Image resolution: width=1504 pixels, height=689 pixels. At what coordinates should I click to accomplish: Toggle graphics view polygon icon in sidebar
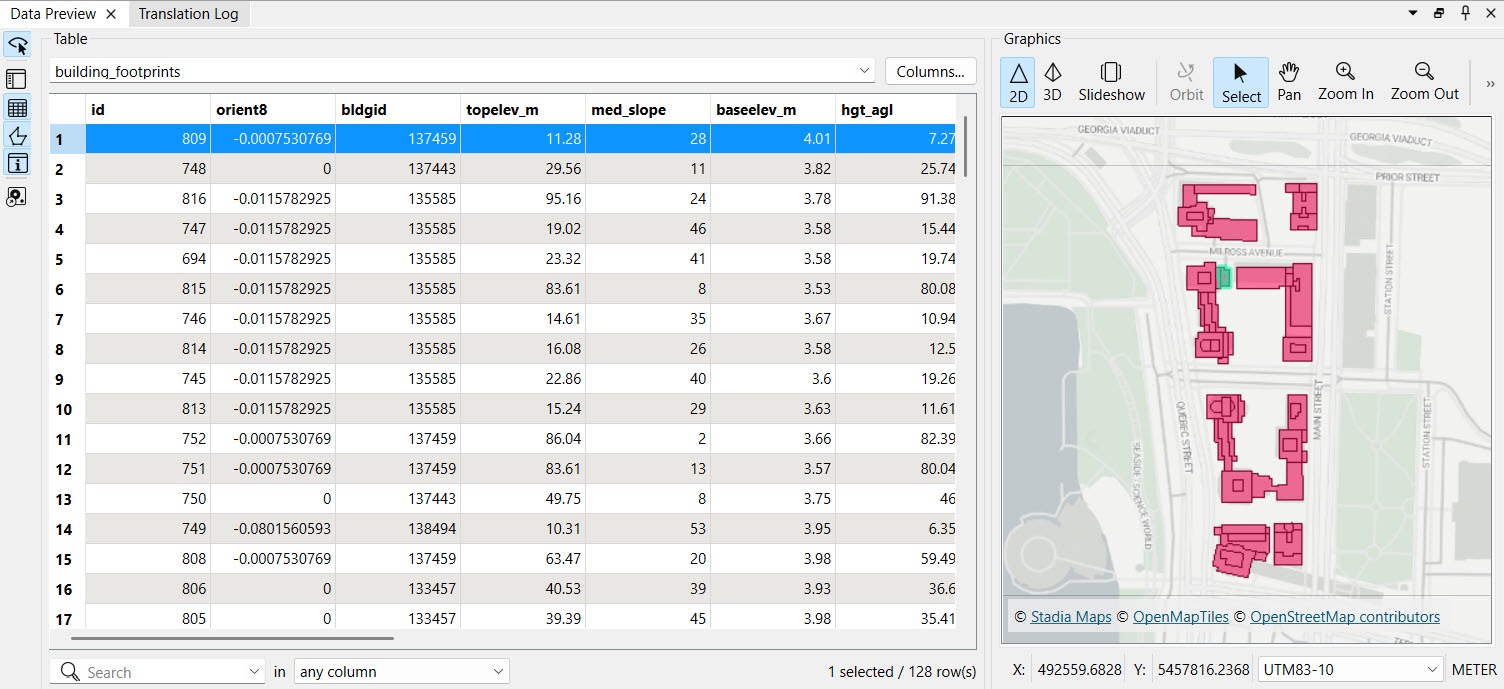coord(17,136)
